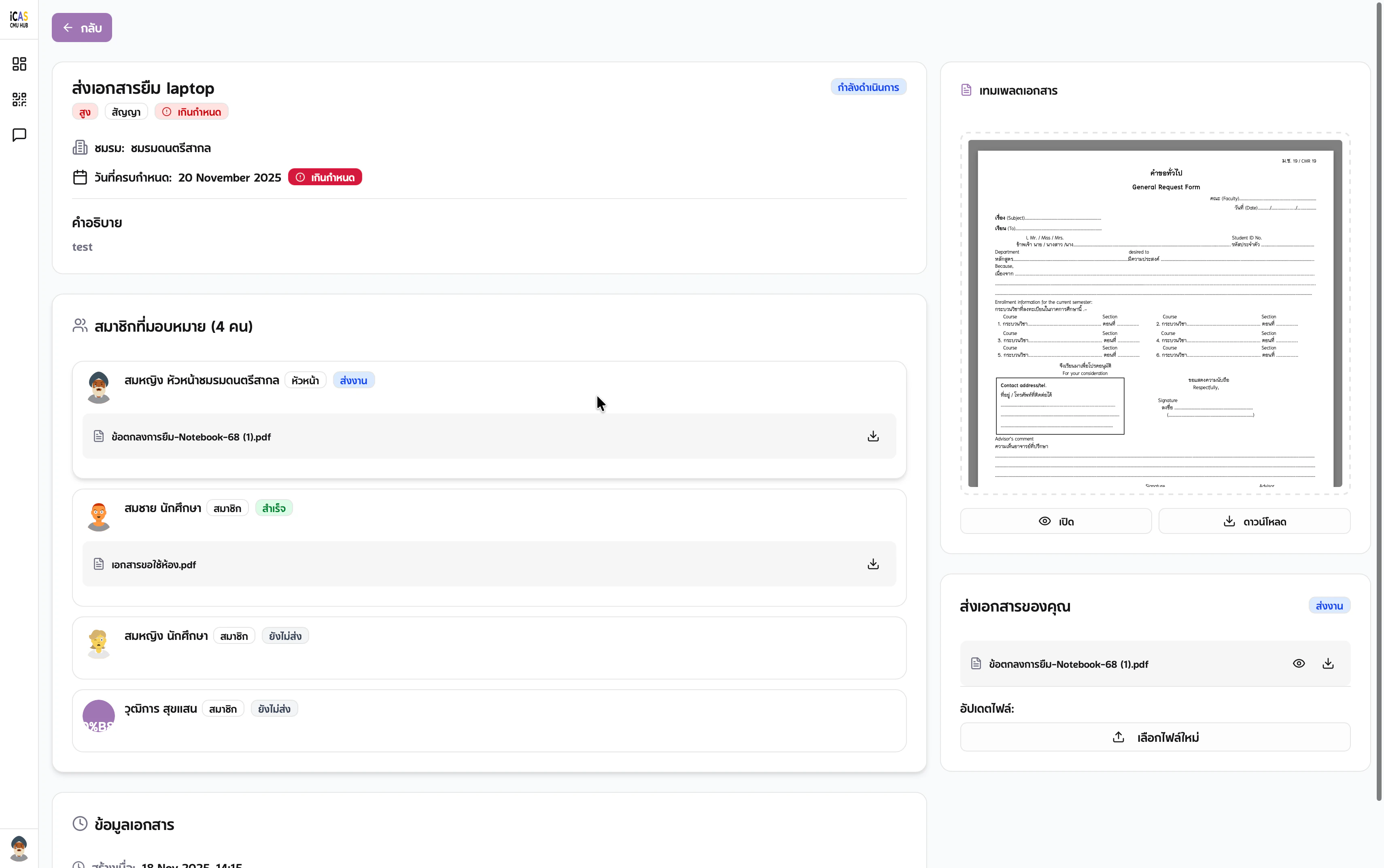
Task: Select the สมหญิง หัวหน้าชมรมดนตรีสากล avatar
Action: 99,387
